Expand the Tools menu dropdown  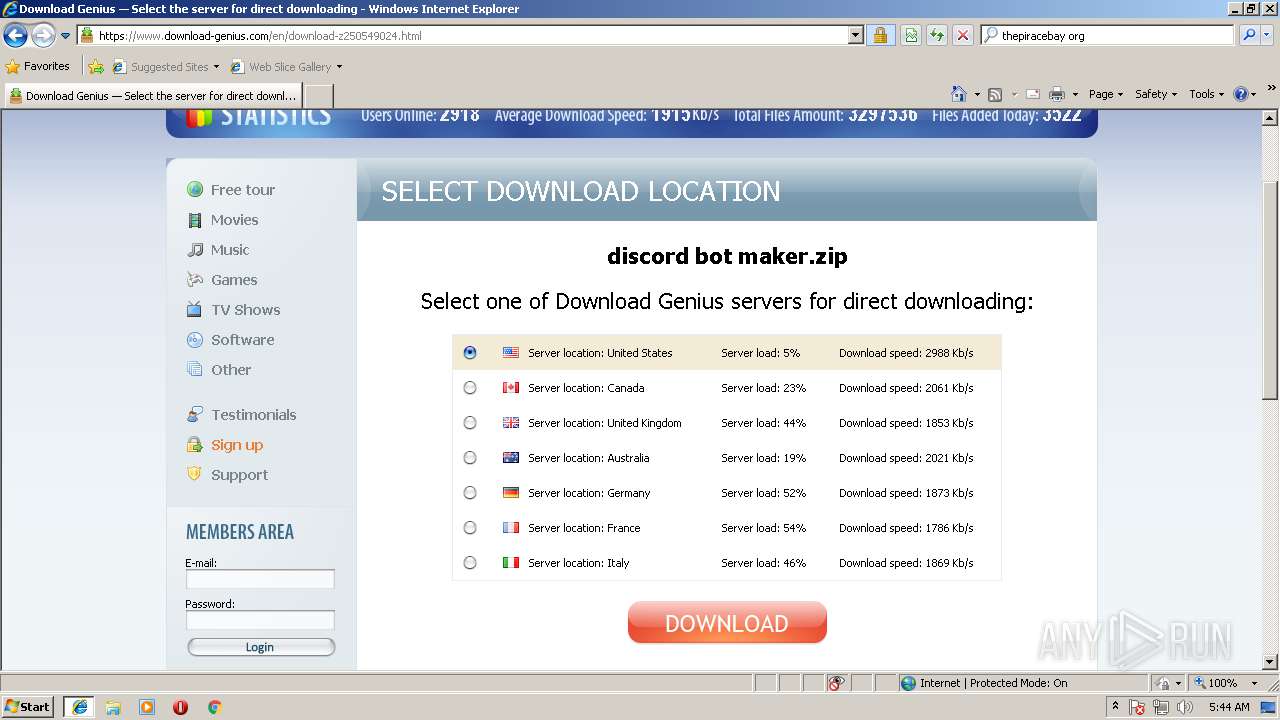click(1207, 94)
